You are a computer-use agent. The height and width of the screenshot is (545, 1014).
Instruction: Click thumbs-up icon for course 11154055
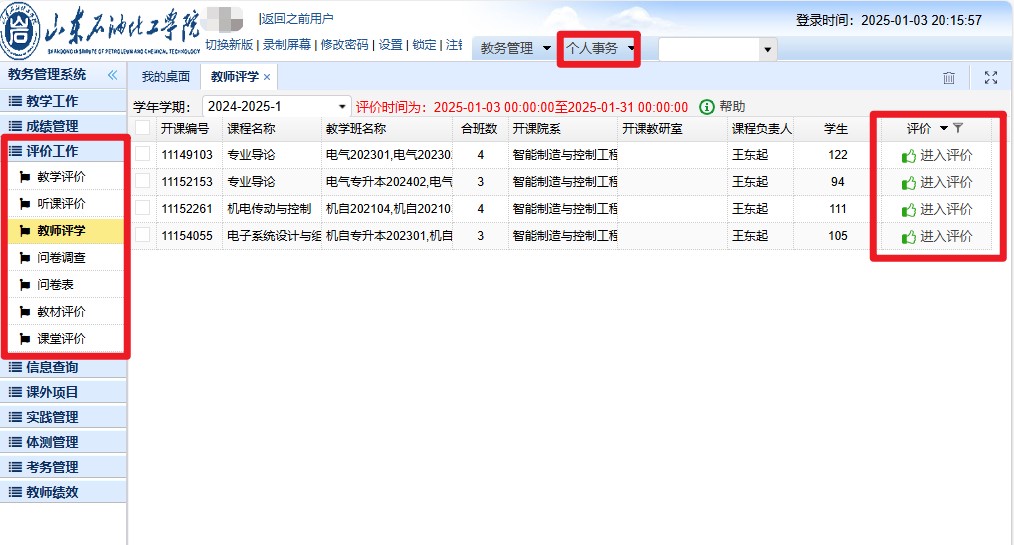(908, 237)
